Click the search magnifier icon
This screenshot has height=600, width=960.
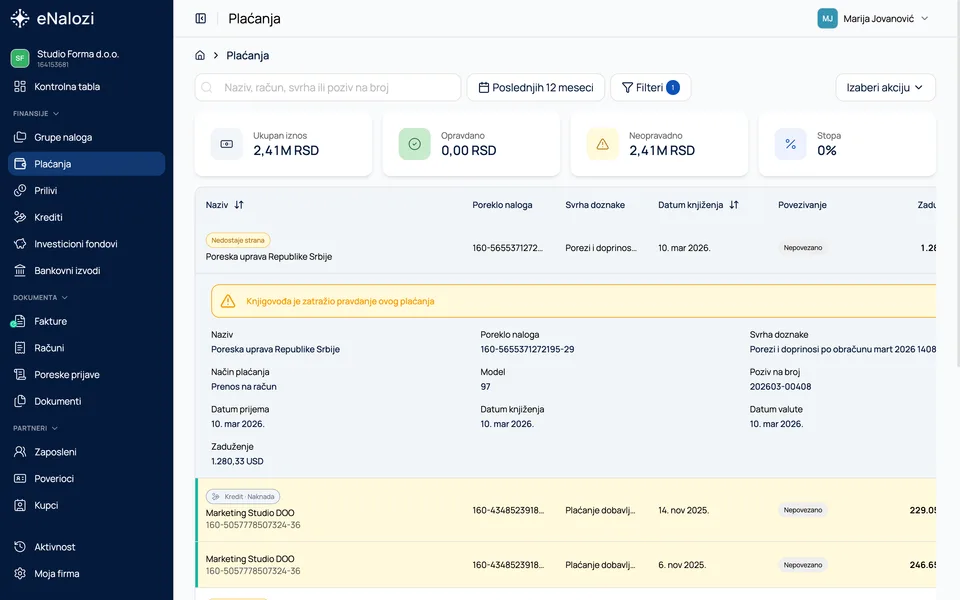pyautogui.click(x=207, y=88)
